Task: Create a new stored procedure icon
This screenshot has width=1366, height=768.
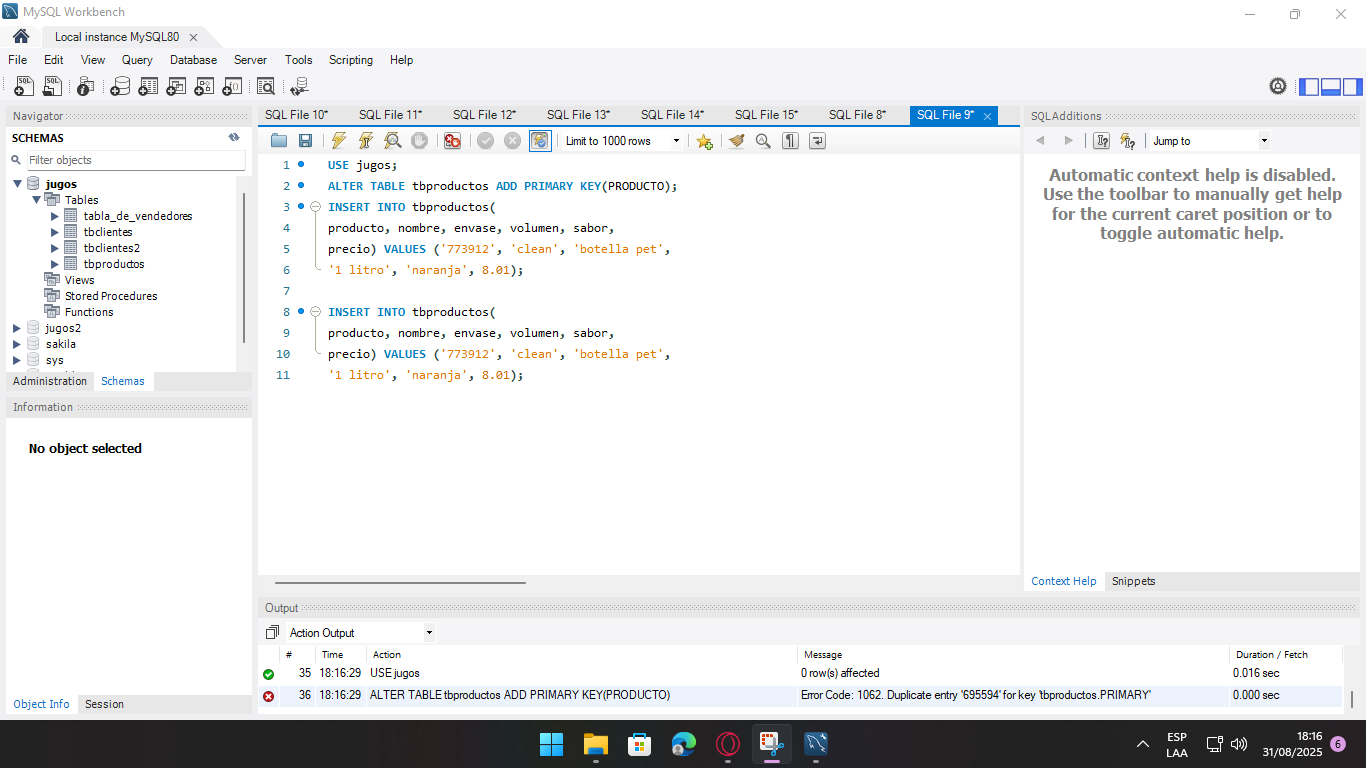Action: pos(204,86)
